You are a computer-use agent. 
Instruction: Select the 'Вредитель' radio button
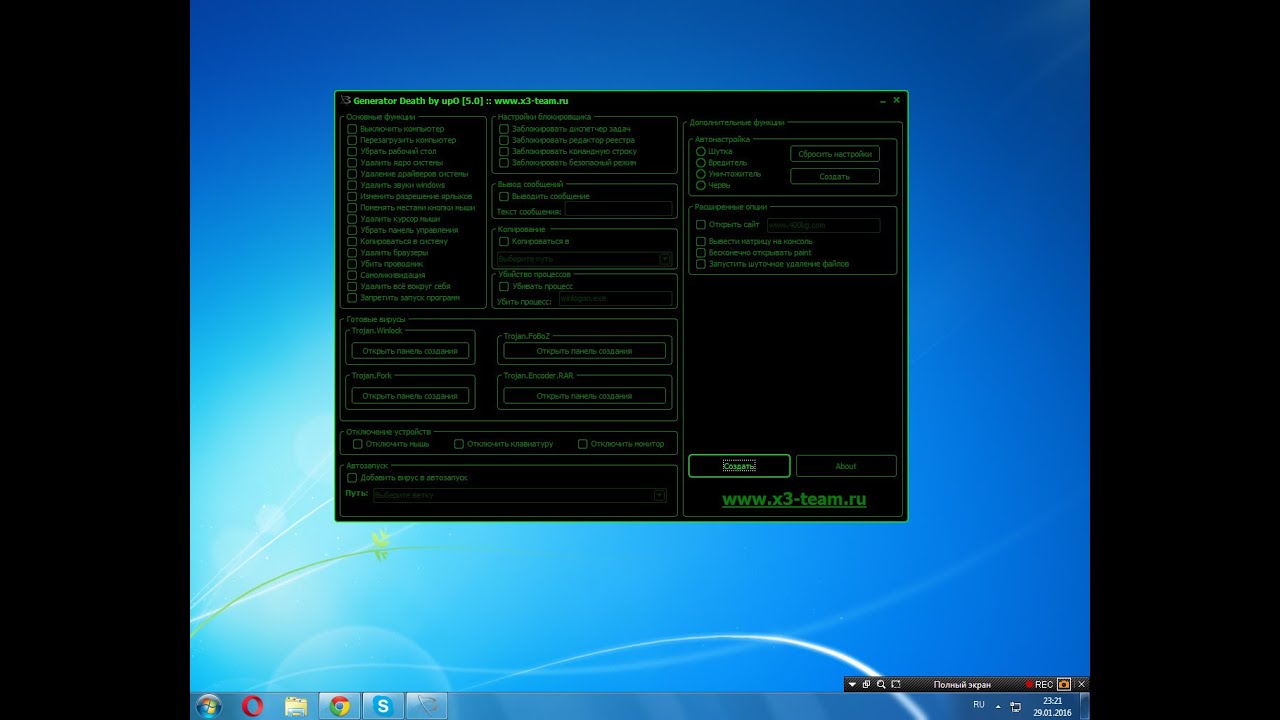(x=701, y=163)
